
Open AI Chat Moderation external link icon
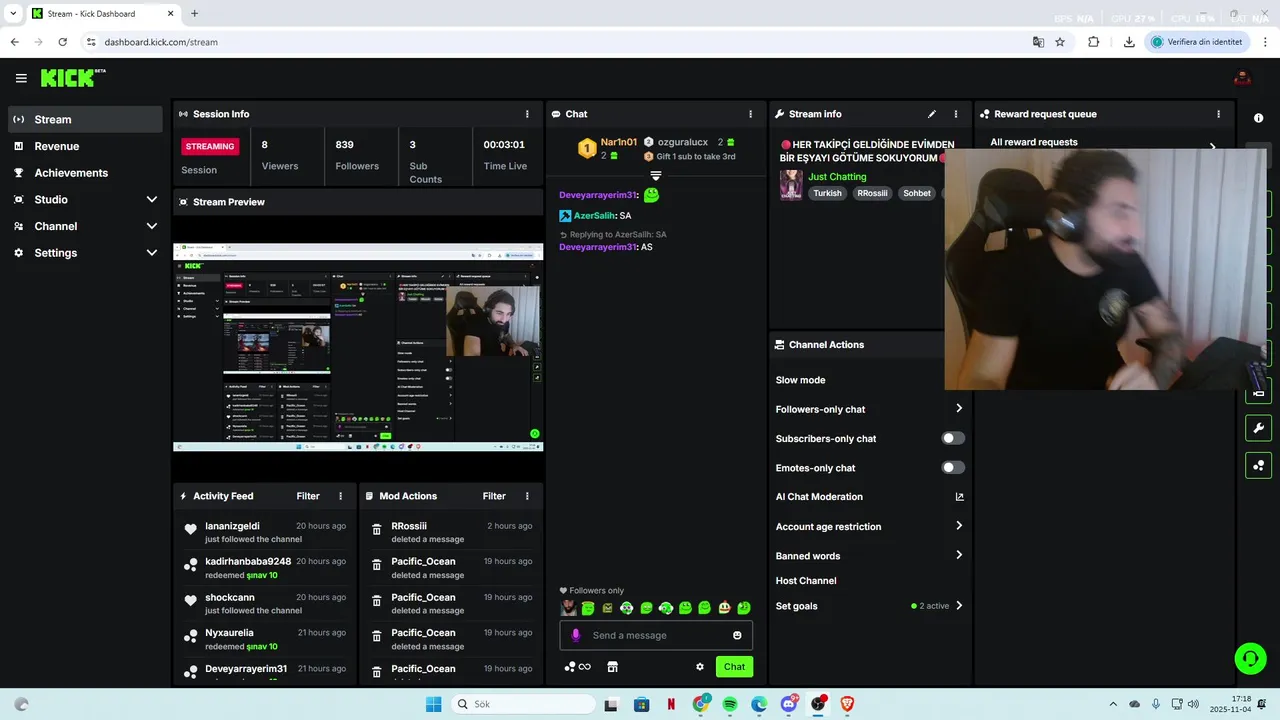[x=960, y=497]
